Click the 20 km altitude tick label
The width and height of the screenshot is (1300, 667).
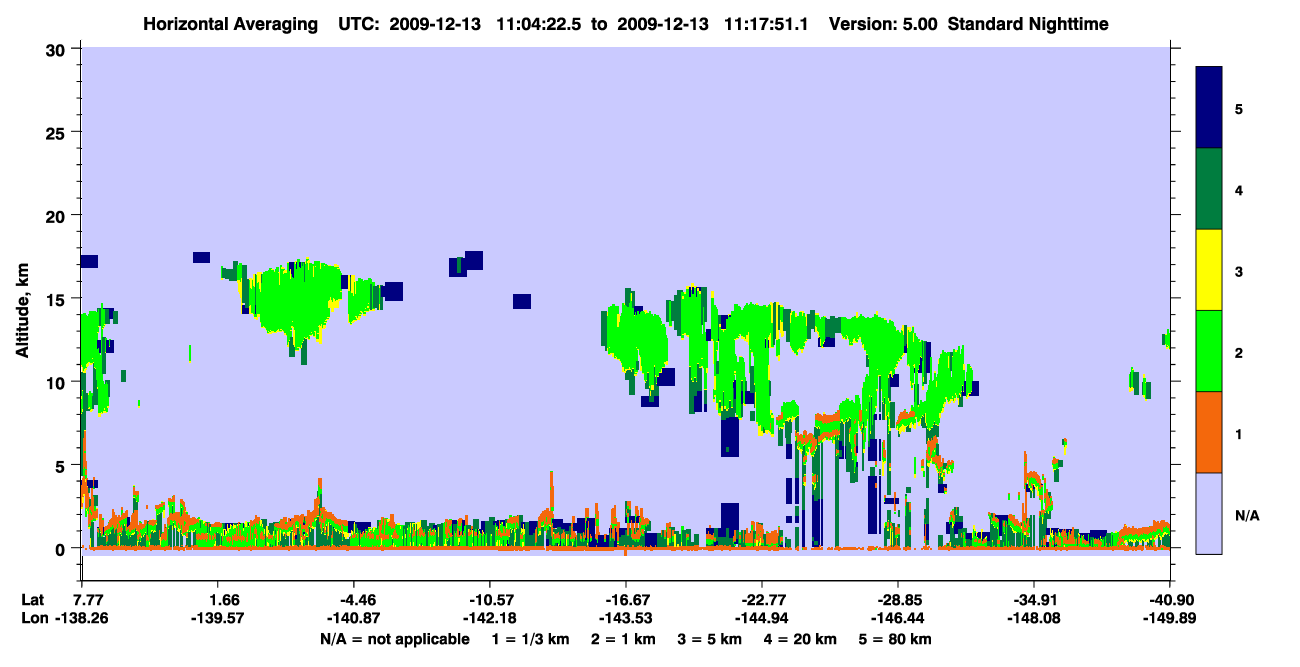coord(58,216)
